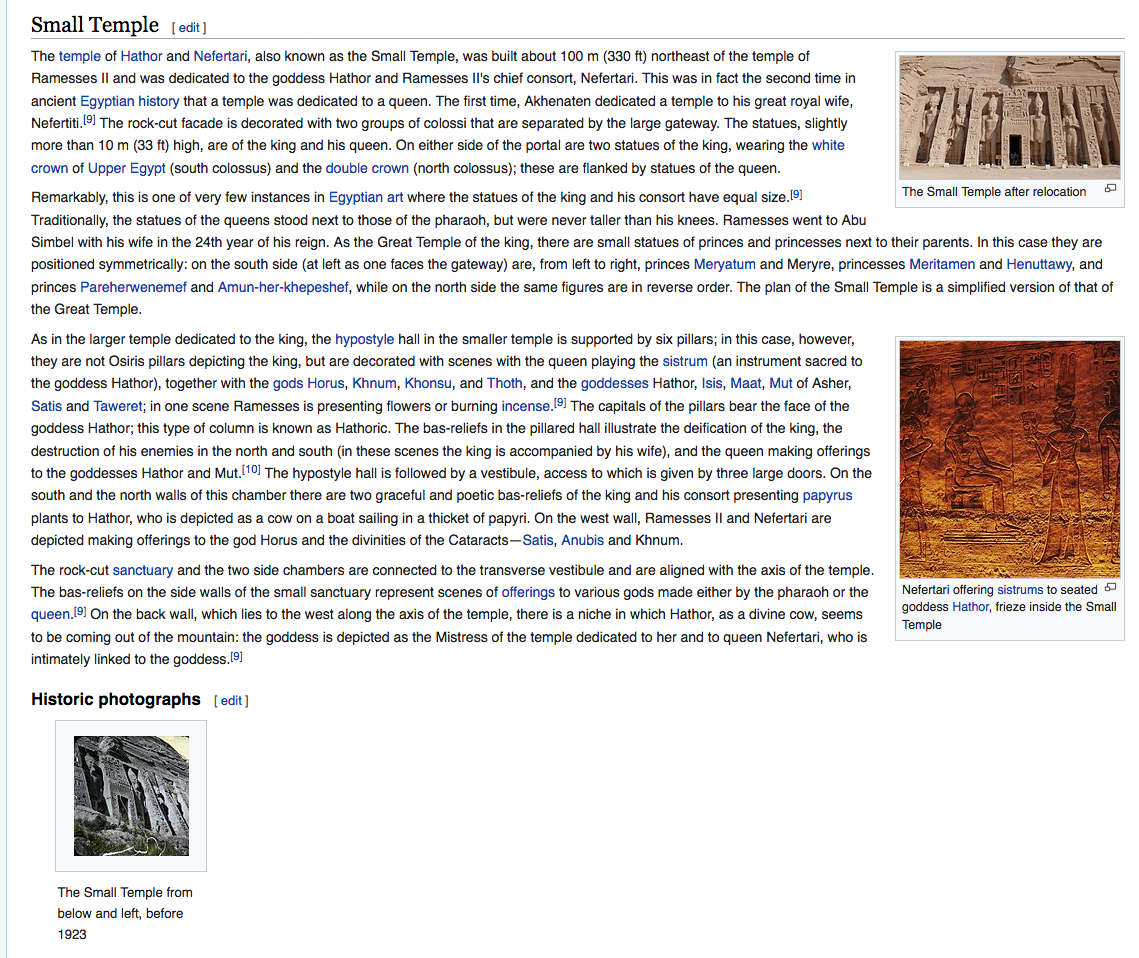Viewport: 1139px width, 958px height.
Task: Click the sanctuary link in last paragraph
Action: click(x=142, y=570)
